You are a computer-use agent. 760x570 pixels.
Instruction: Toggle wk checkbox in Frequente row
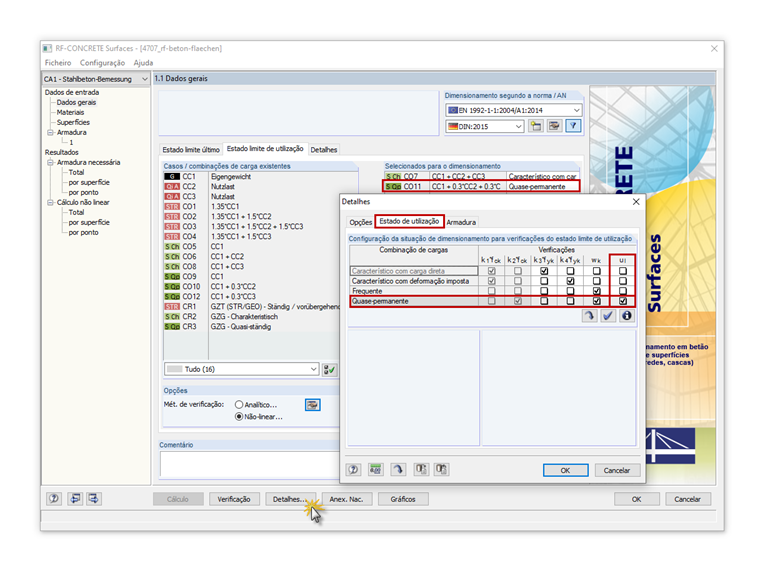tap(597, 291)
